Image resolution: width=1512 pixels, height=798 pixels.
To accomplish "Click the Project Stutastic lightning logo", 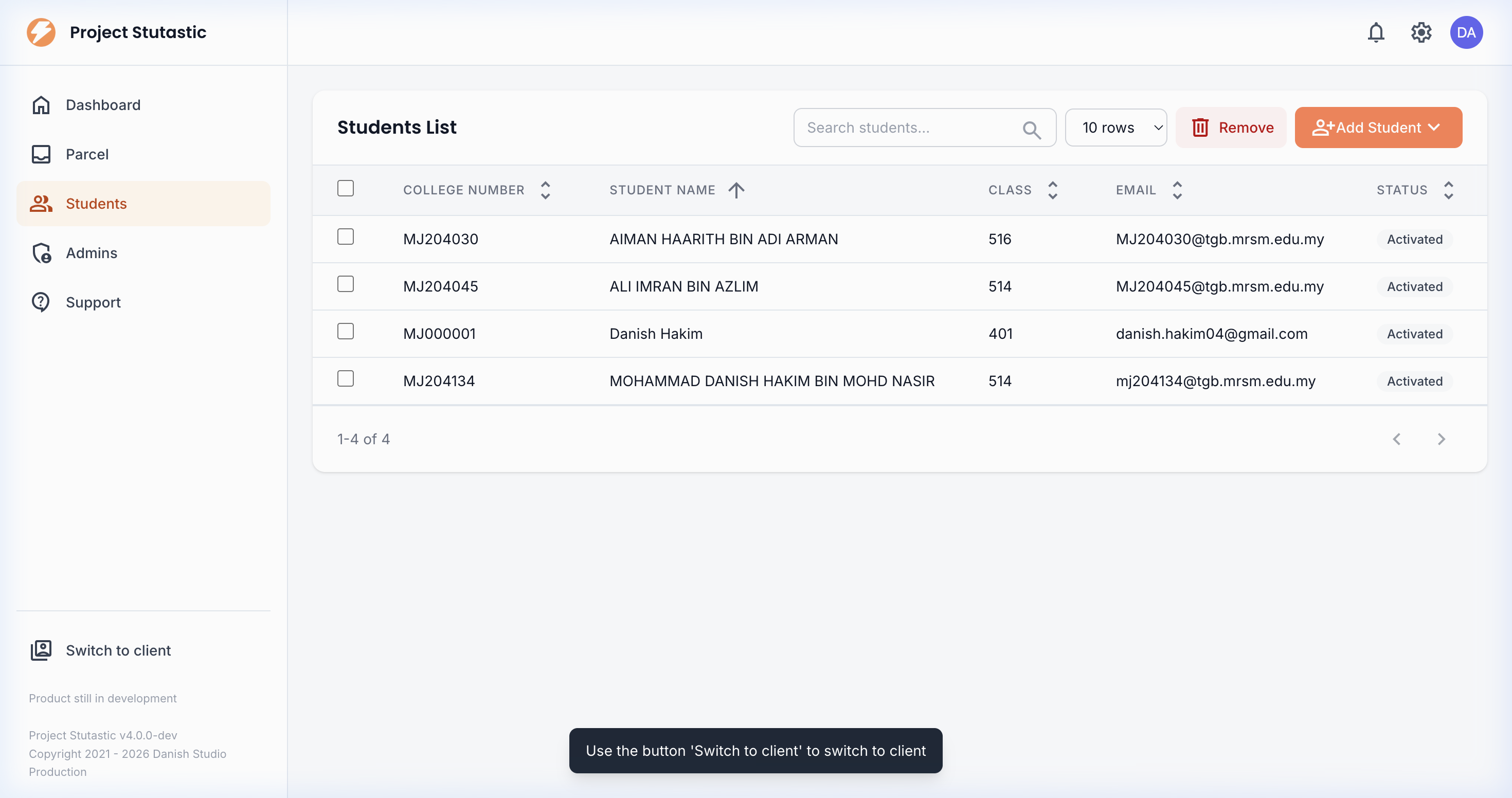I will [41, 32].
